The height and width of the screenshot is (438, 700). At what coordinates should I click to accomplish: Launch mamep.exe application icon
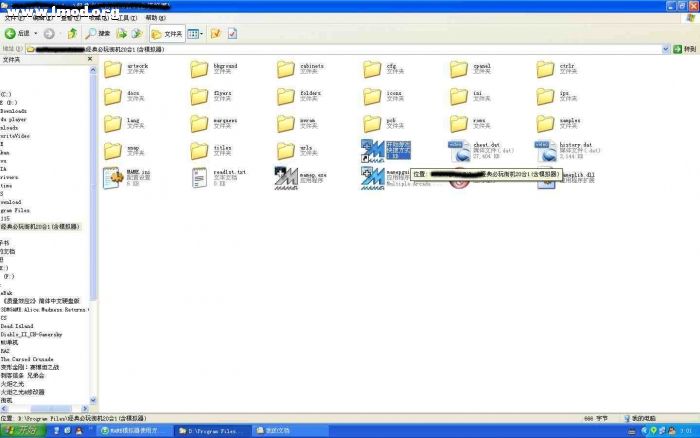pyautogui.click(x=285, y=178)
